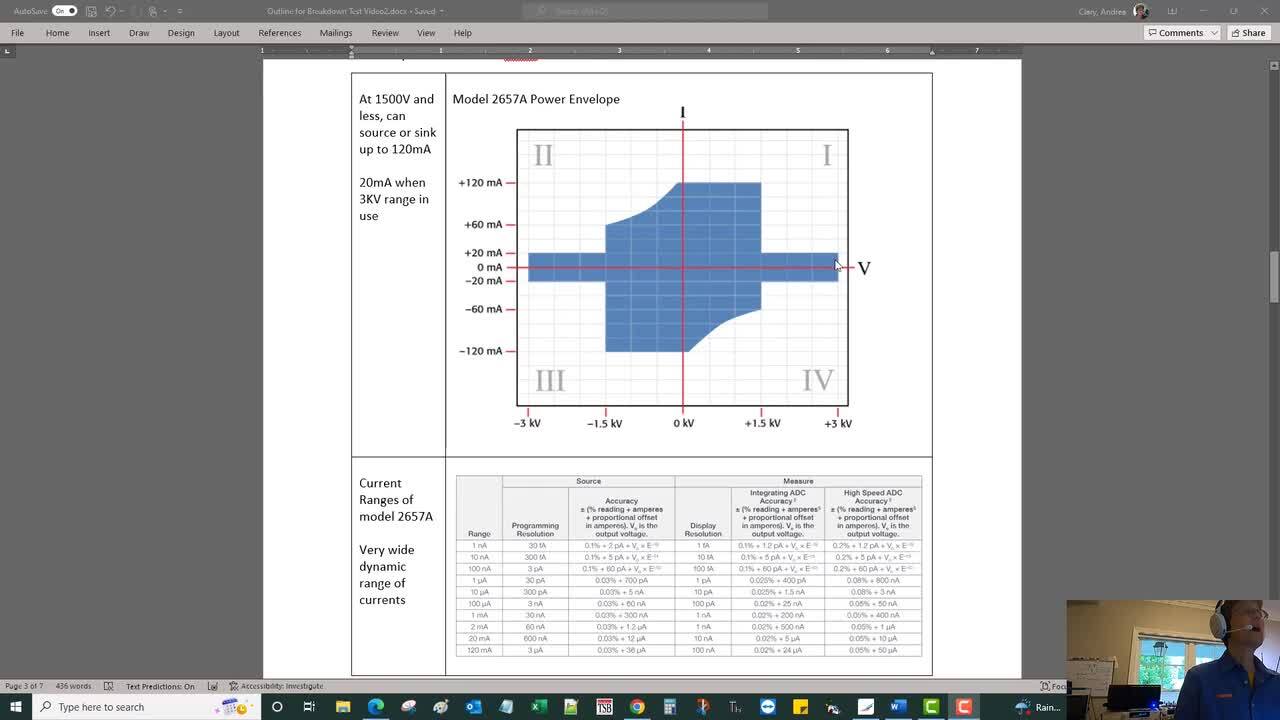Viewport: 1280px width, 720px height.
Task: Click the 'At 1500V and less' table cell text
Action: (x=397, y=124)
